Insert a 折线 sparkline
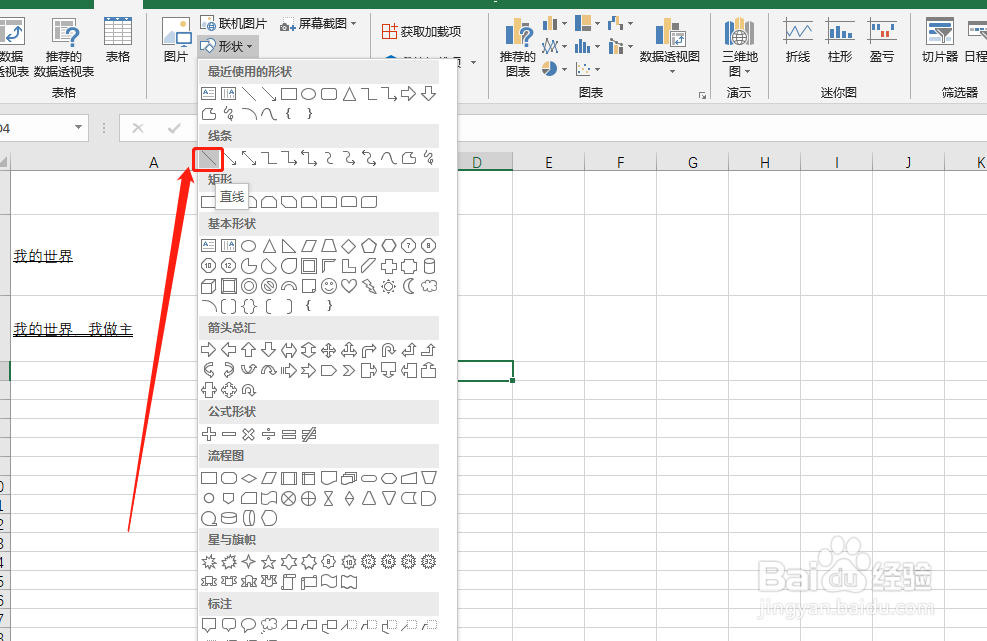987x641 pixels. (x=798, y=40)
